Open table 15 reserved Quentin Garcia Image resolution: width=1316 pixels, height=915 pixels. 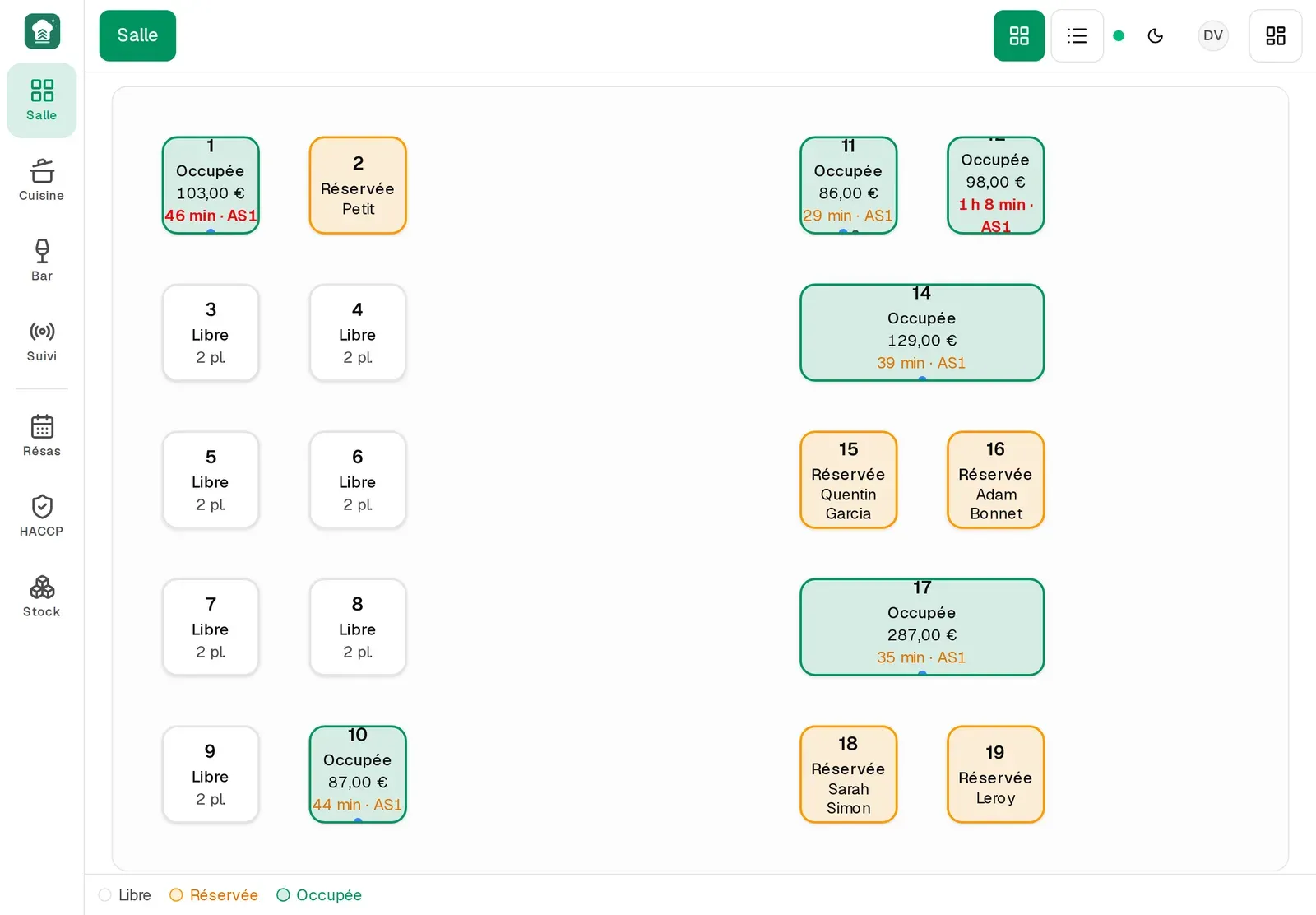click(849, 480)
